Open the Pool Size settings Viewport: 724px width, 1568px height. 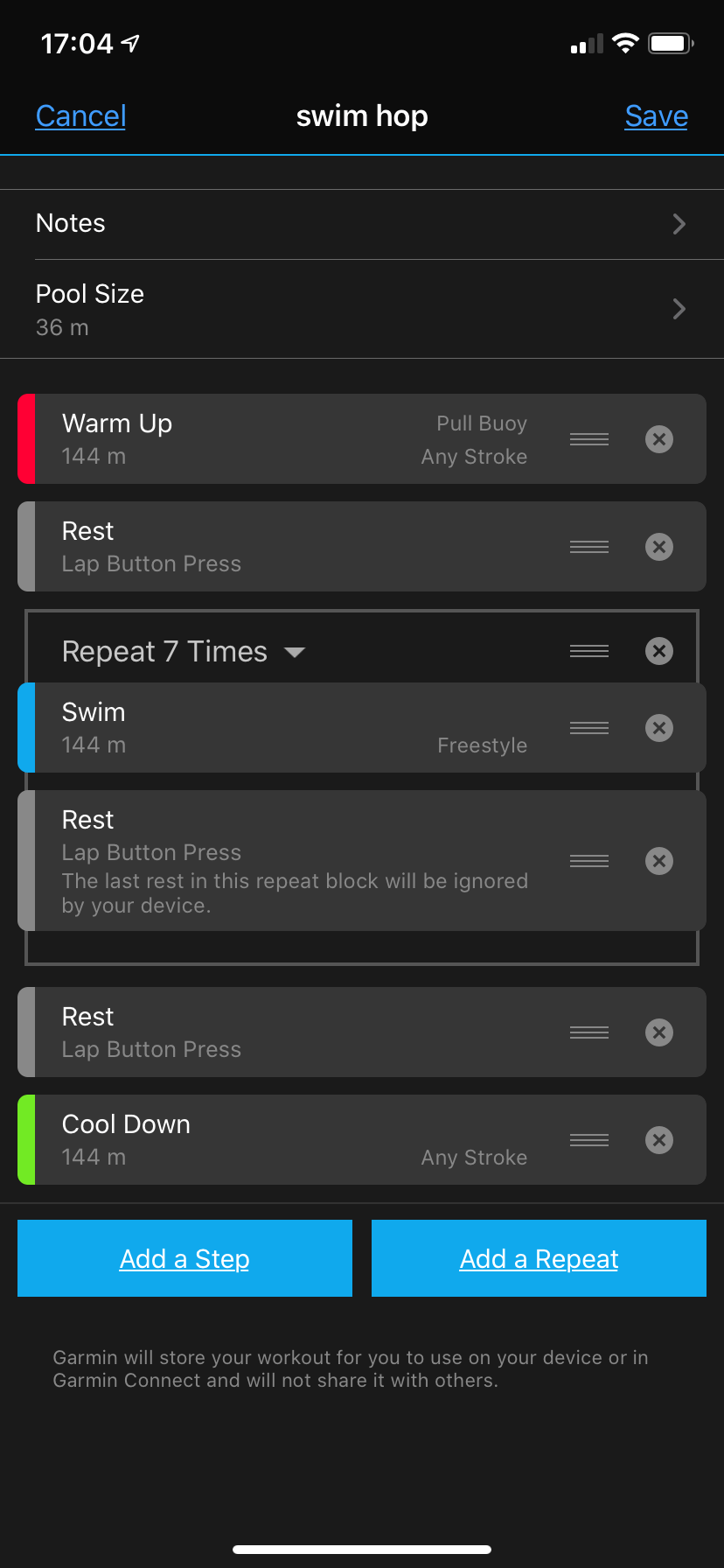(362, 309)
